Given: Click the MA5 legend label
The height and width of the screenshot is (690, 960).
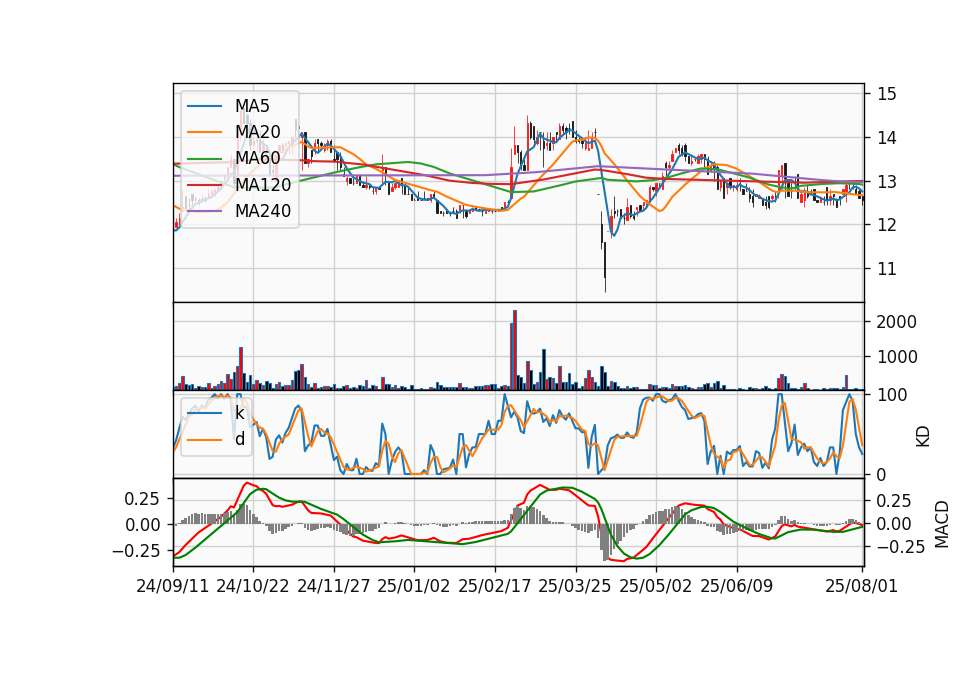Looking at the screenshot, I should click(252, 106).
